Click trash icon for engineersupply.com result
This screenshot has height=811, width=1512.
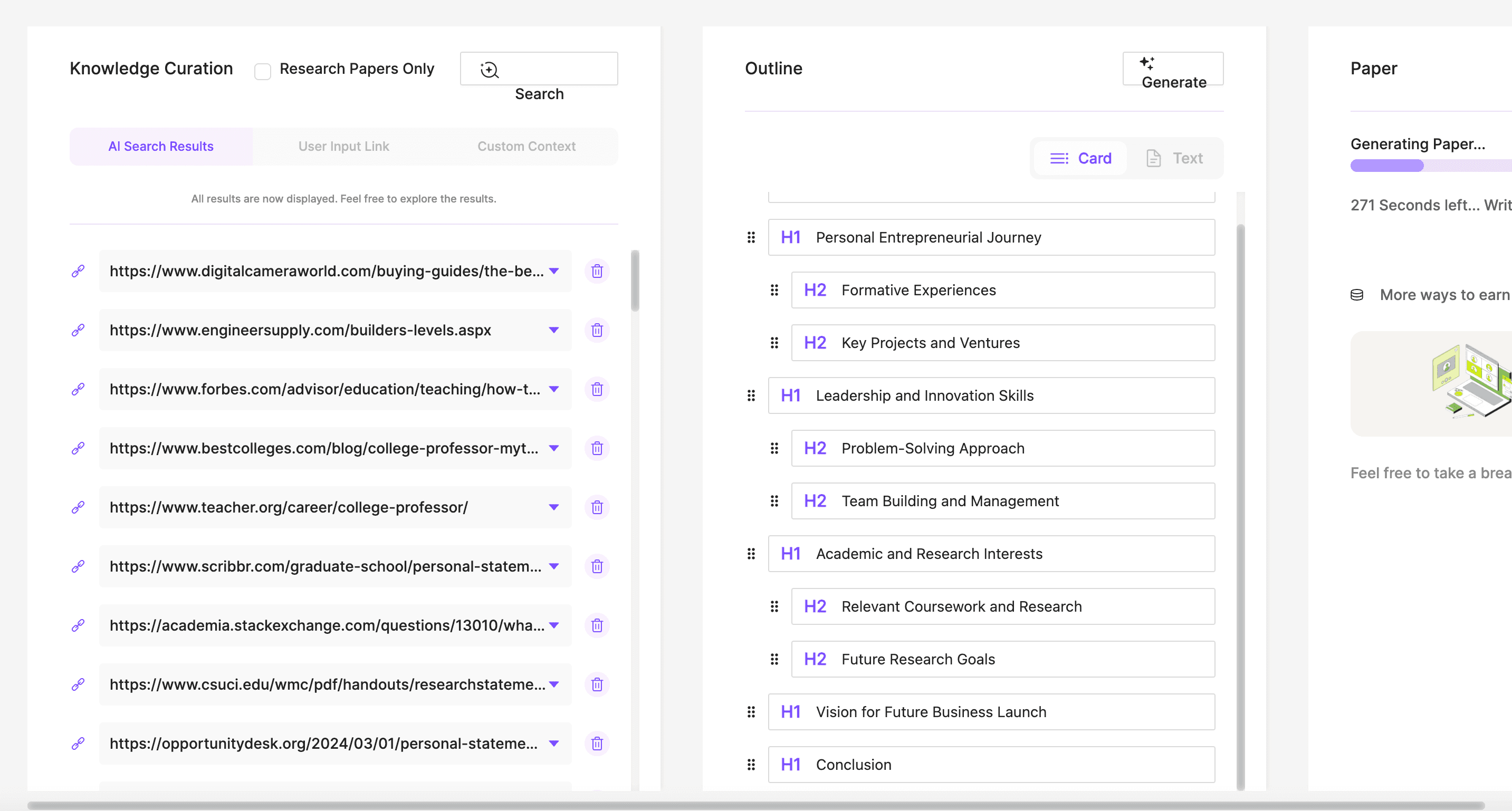pos(597,331)
